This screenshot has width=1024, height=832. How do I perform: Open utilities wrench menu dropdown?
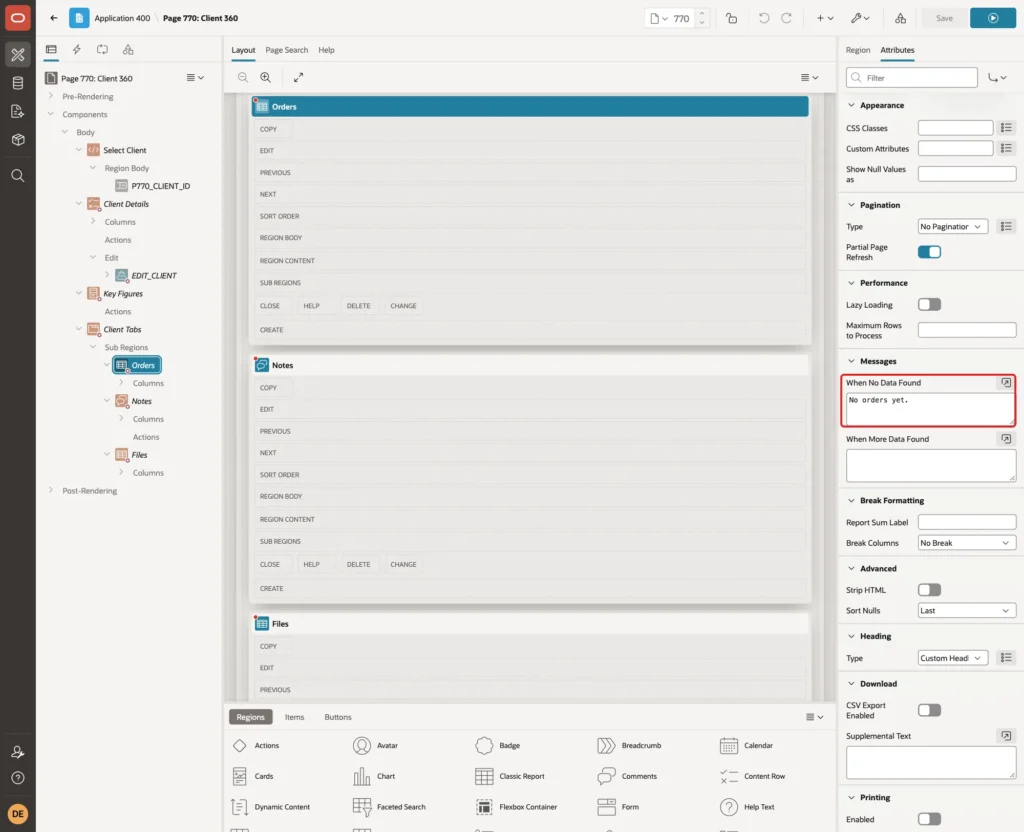pos(860,18)
